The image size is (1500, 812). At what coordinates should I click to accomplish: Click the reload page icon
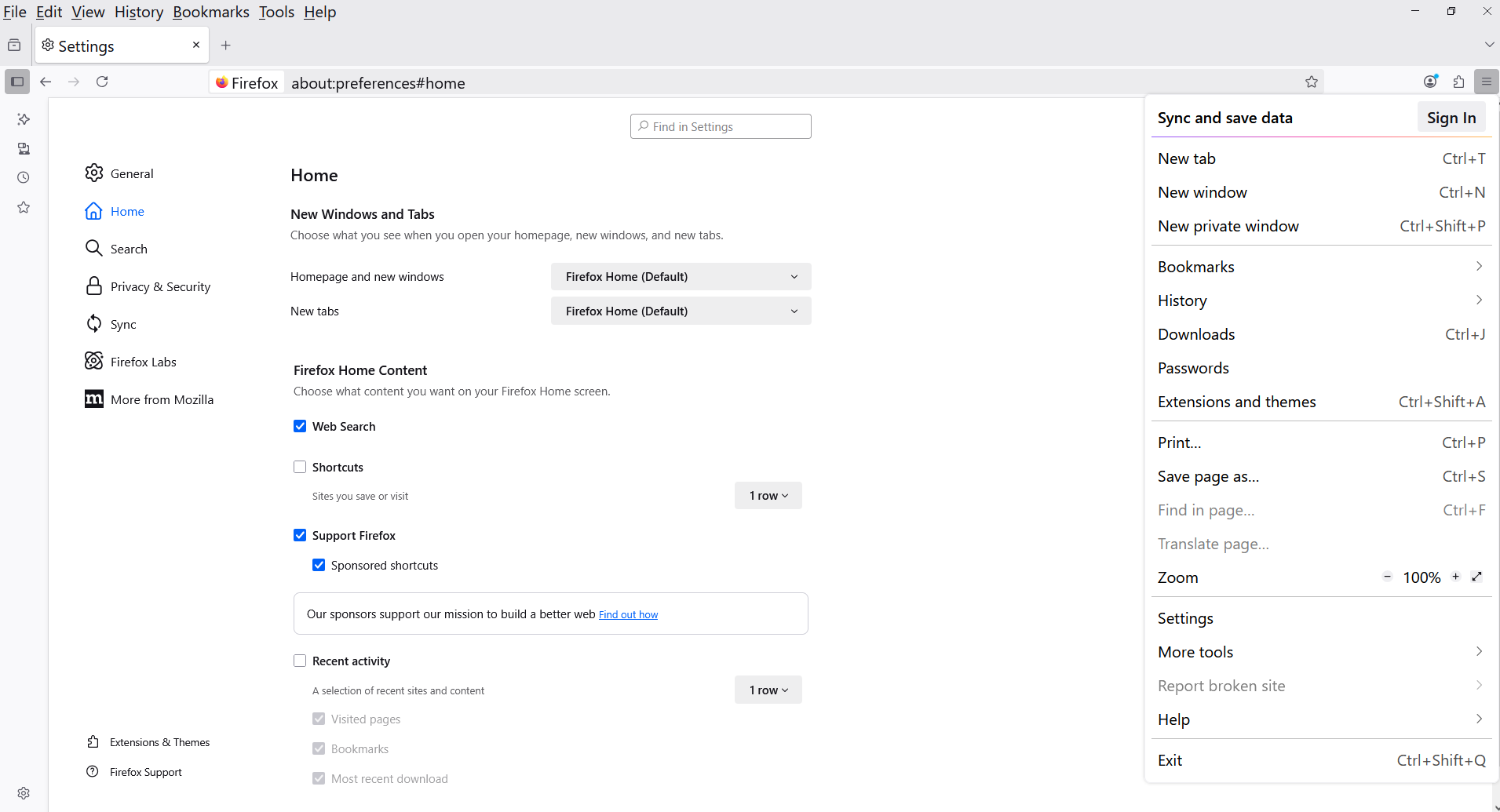(102, 82)
